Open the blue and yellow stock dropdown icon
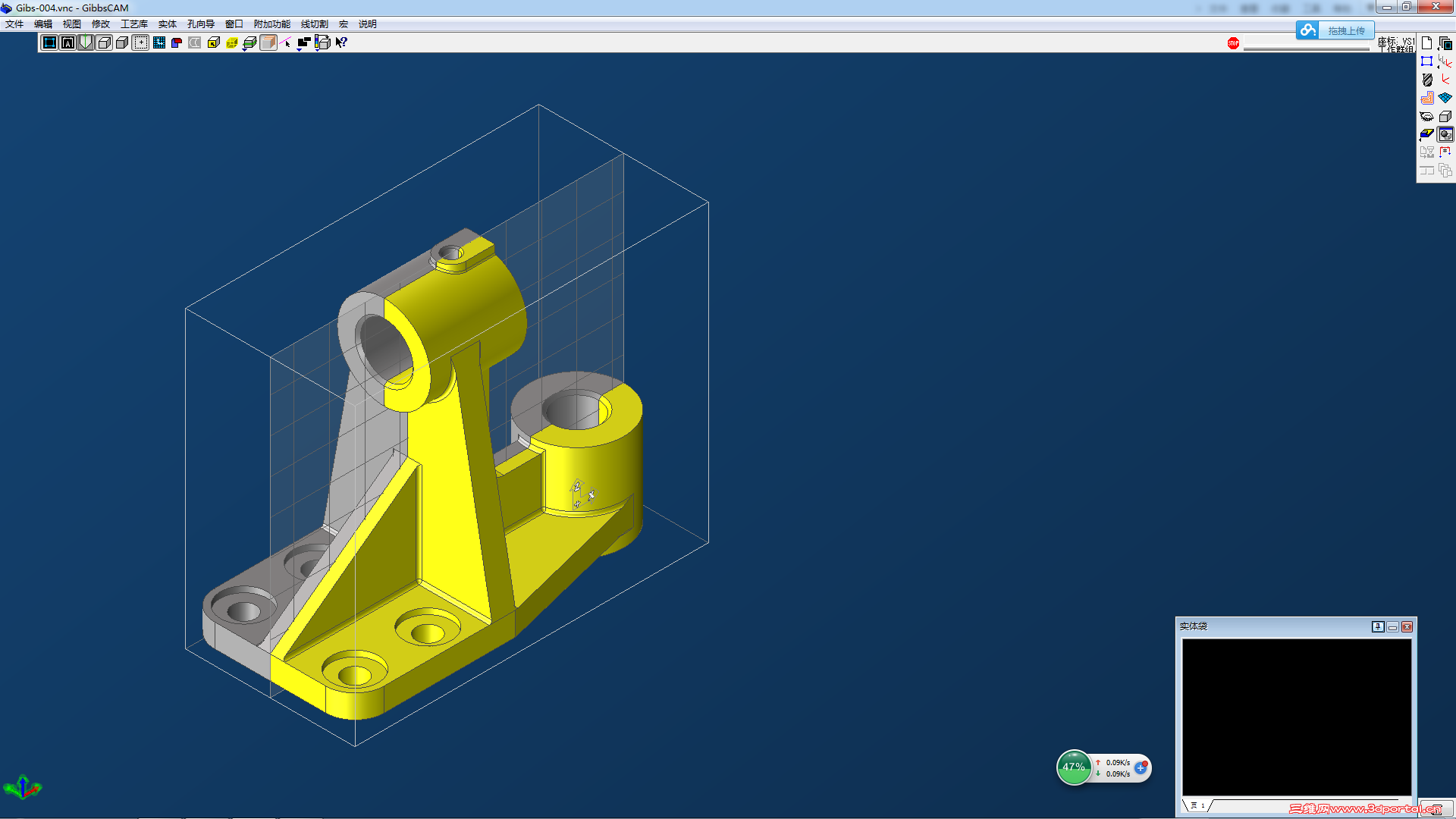1456x819 pixels. click(1426, 134)
